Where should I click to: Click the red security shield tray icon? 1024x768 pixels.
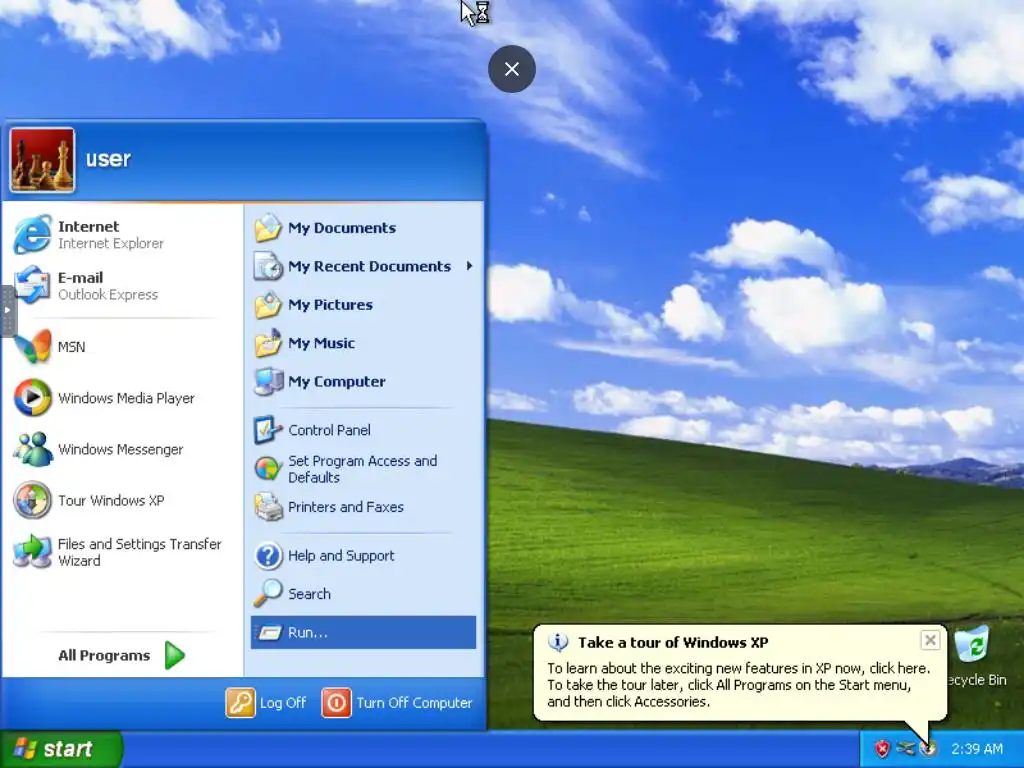(882, 748)
